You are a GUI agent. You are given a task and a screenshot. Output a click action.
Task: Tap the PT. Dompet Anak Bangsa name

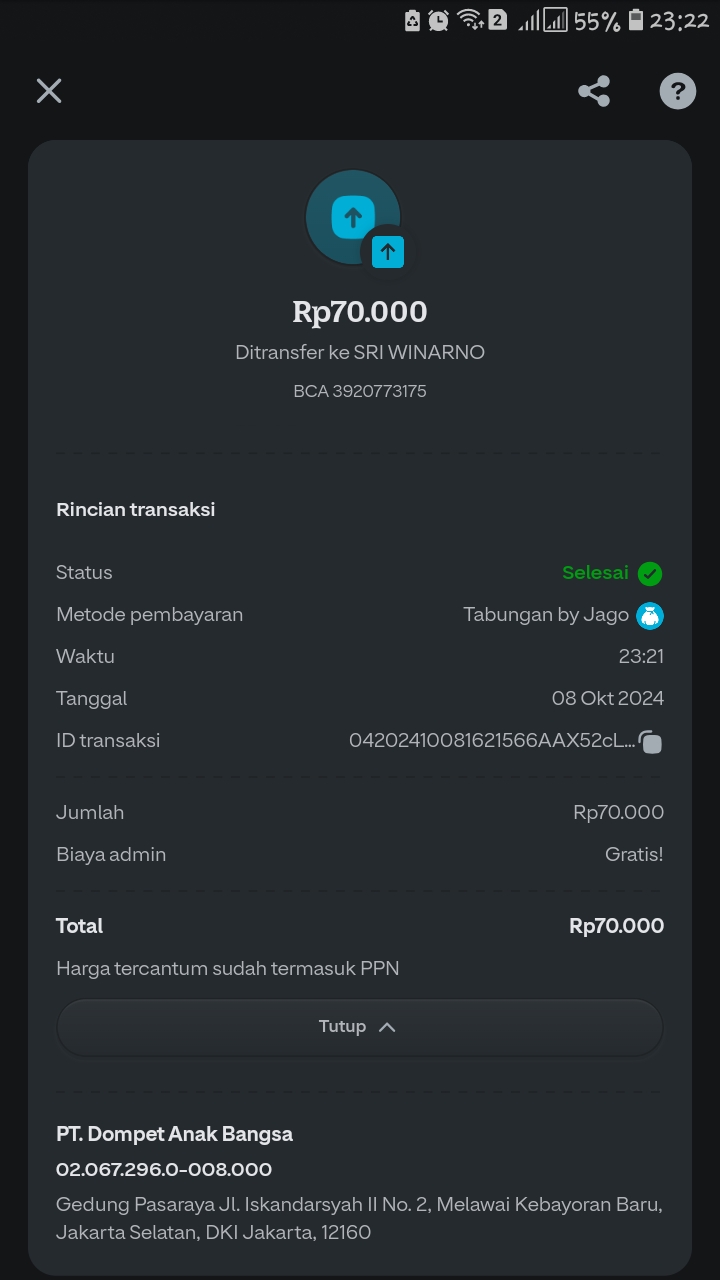pos(174,1134)
